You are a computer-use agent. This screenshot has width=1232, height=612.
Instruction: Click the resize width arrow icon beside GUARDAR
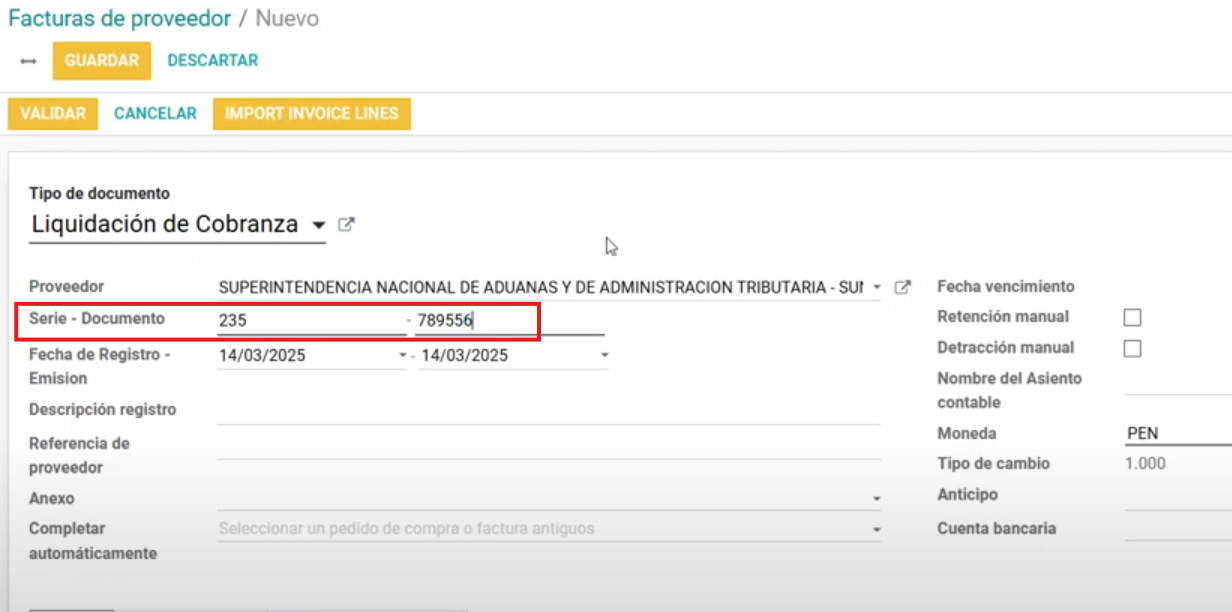(26, 61)
